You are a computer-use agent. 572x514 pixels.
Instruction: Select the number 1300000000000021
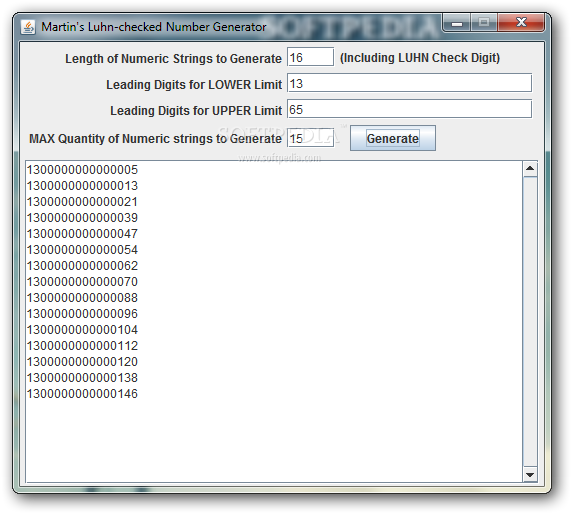point(82,202)
